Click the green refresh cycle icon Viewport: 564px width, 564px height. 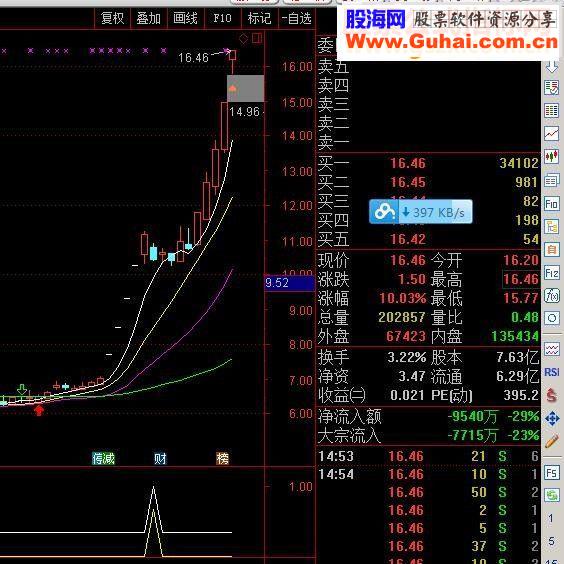tap(552, 495)
